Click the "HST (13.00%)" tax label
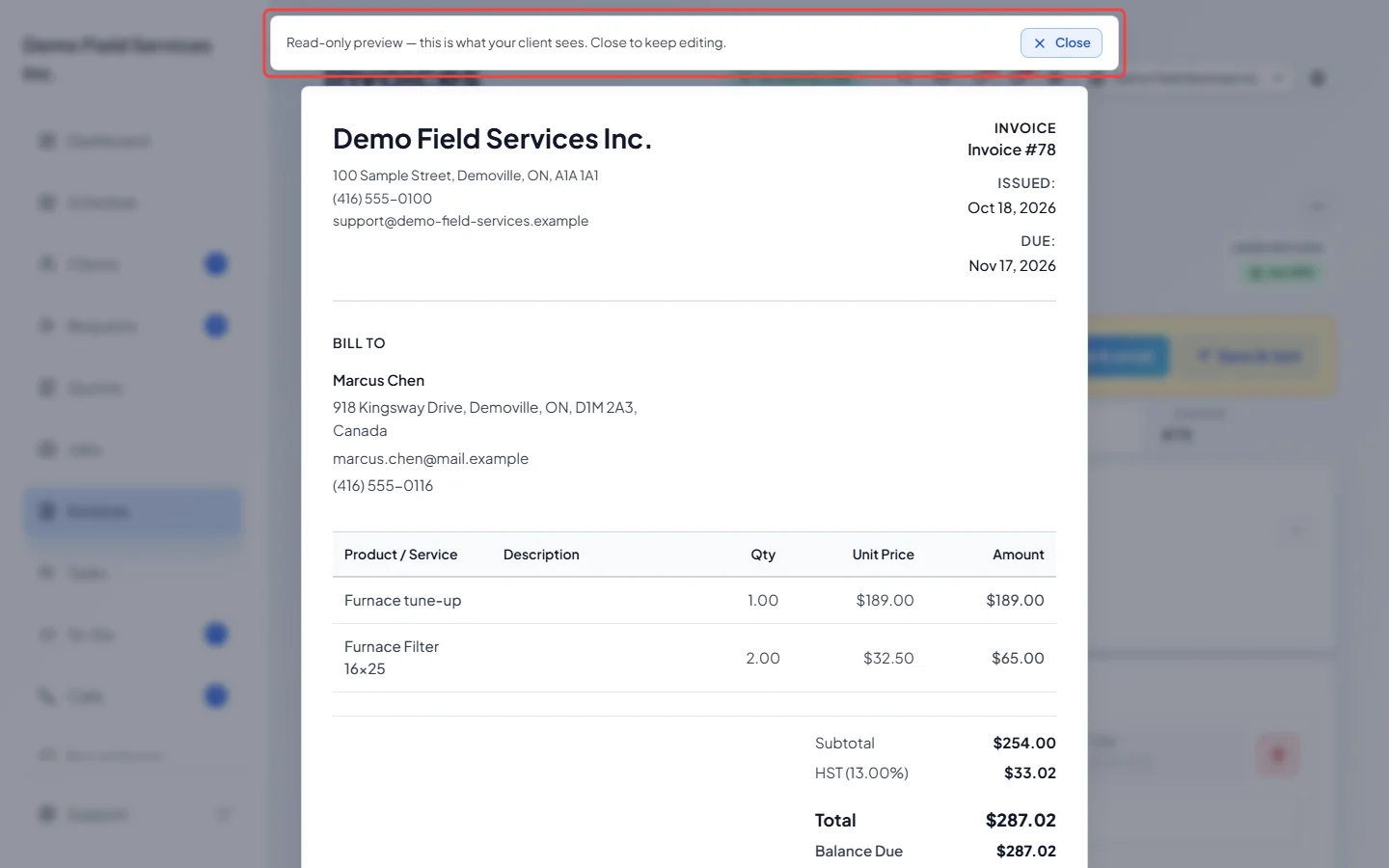 coord(861,773)
